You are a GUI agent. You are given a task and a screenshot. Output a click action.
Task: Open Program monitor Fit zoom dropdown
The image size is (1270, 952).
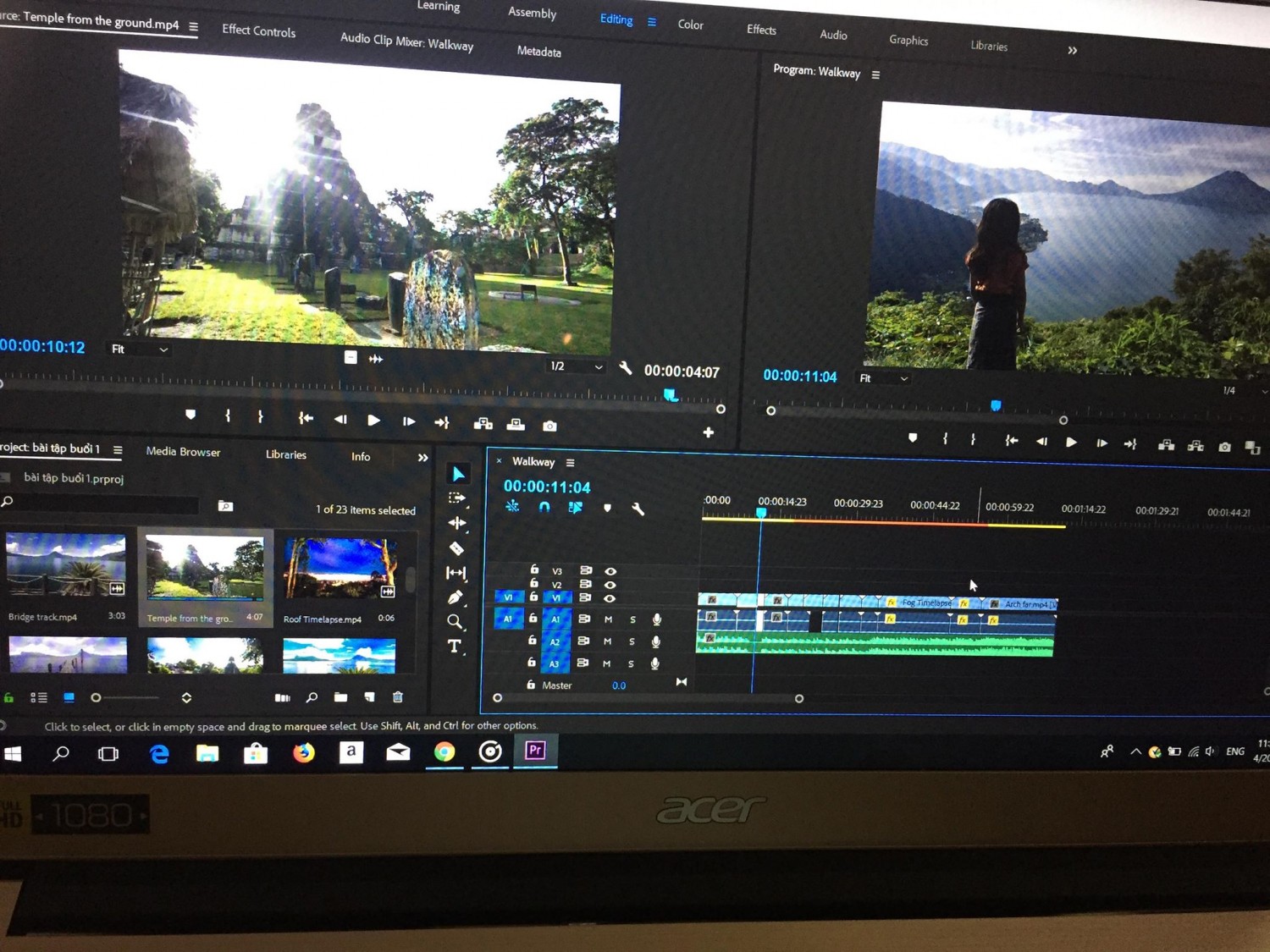click(x=884, y=378)
